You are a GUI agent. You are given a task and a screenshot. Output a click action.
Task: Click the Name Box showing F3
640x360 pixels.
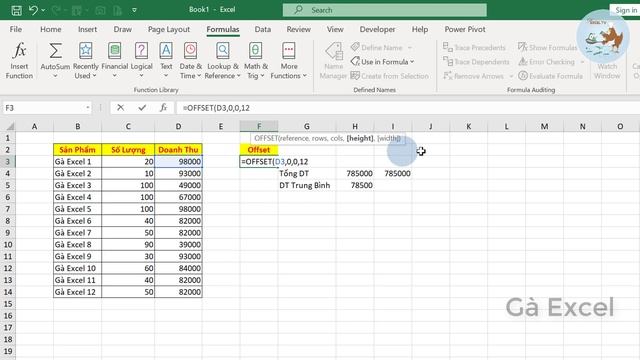(x=47, y=108)
